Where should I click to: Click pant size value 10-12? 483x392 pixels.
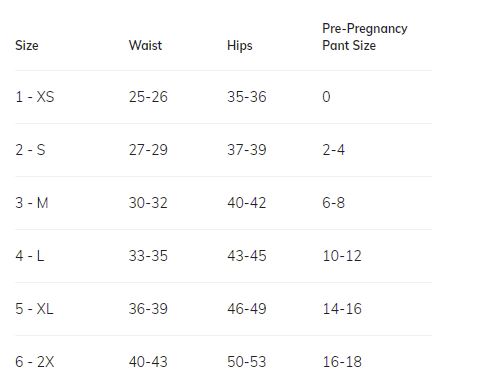point(342,256)
